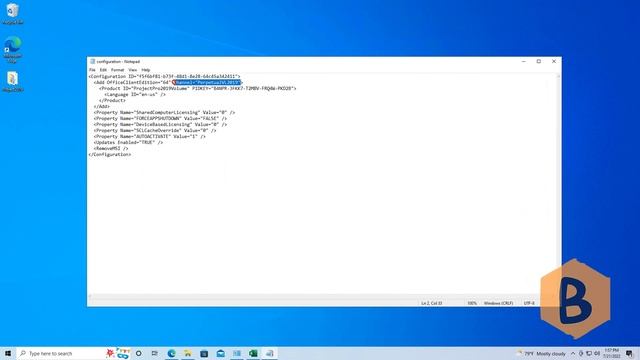Open the Windows Start menu
This screenshot has width=640, height=360.
(8, 353)
